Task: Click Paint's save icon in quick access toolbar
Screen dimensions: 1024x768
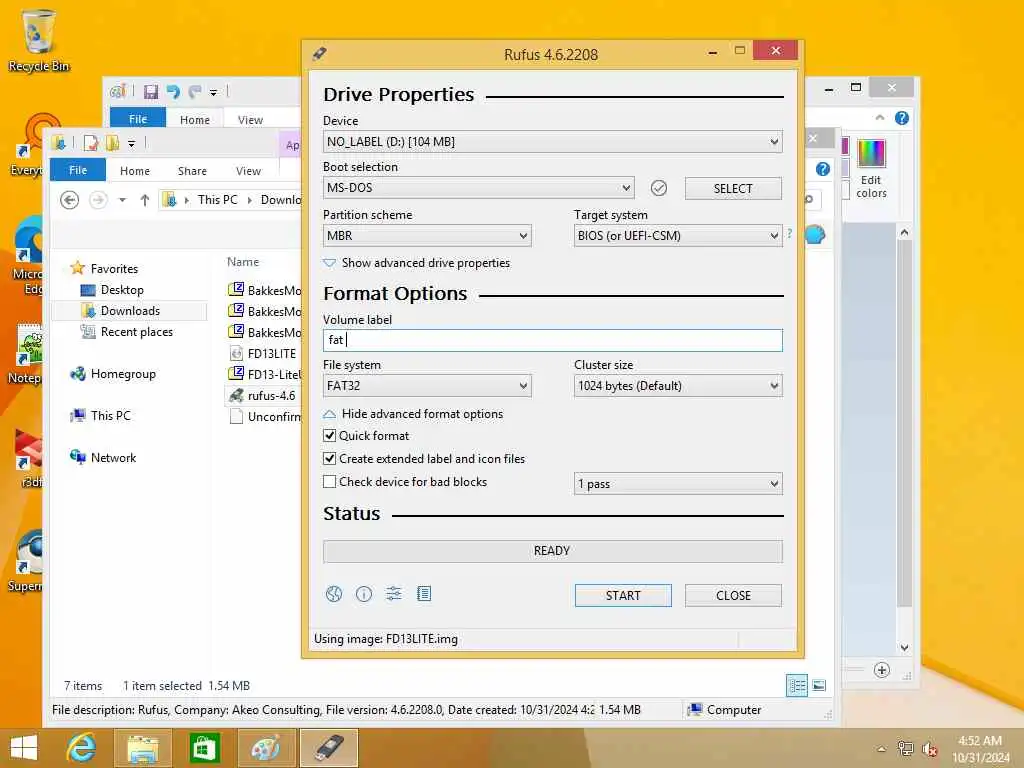Action: (151, 92)
